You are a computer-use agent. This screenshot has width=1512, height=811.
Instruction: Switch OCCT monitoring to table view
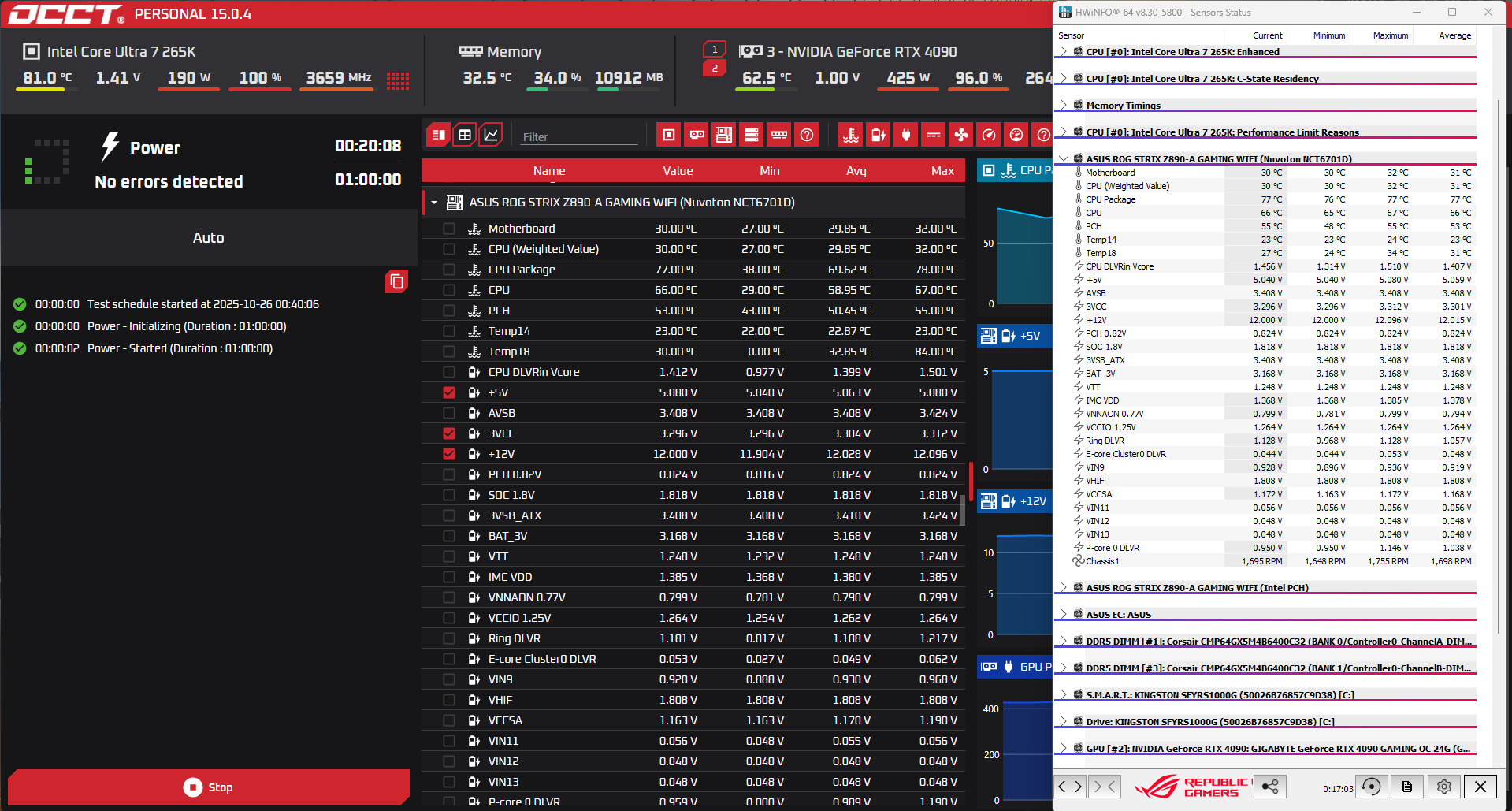pyautogui.click(x=465, y=135)
